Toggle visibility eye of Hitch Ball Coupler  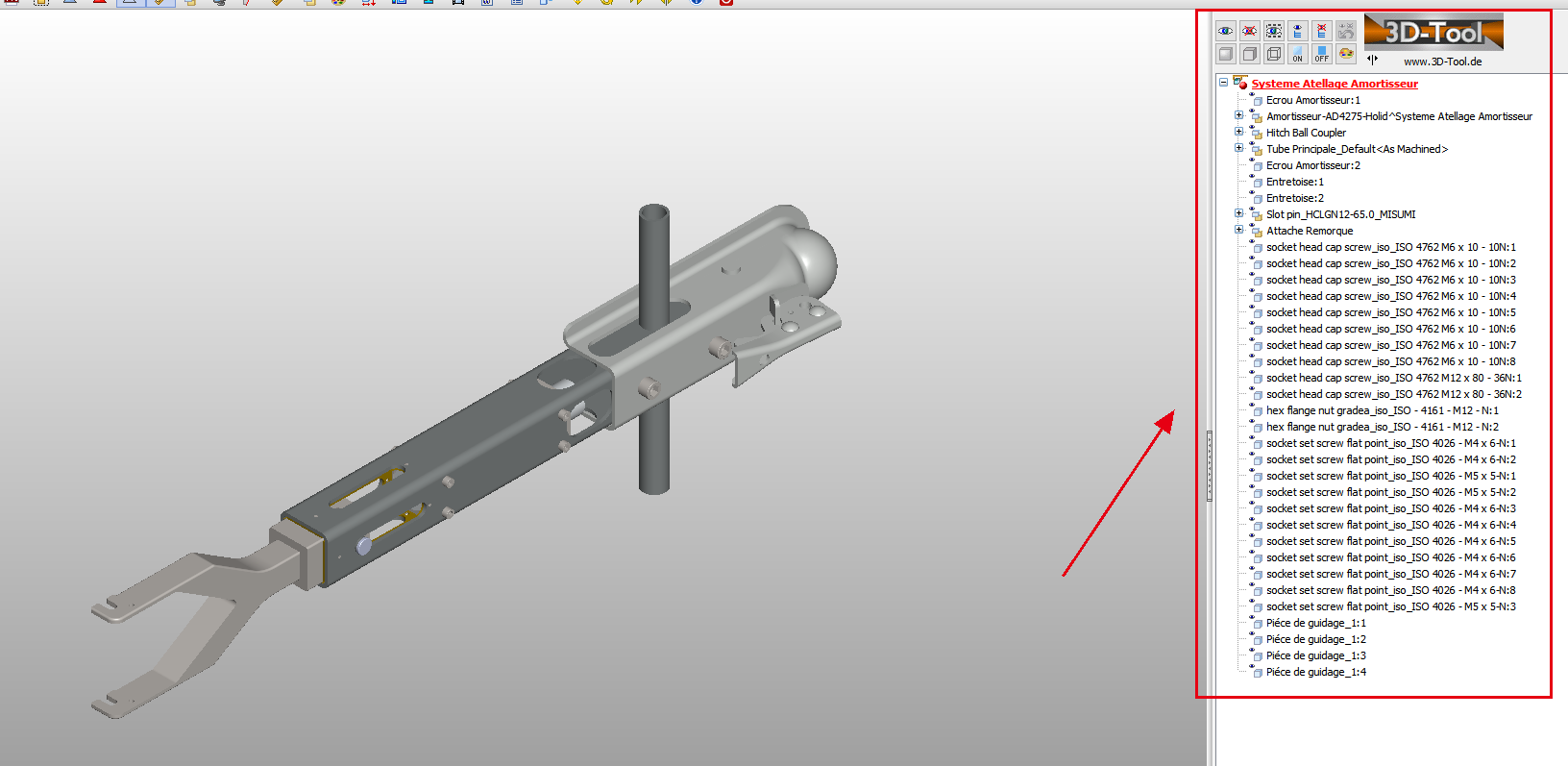[1252, 127]
